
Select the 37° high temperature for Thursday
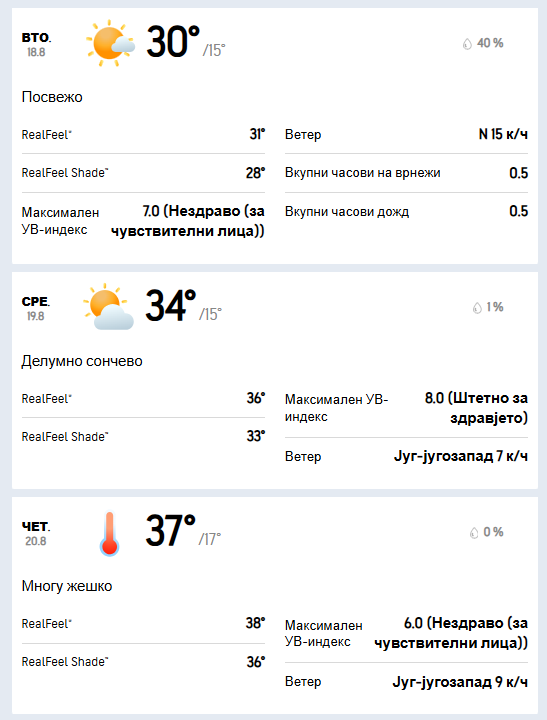tap(171, 531)
